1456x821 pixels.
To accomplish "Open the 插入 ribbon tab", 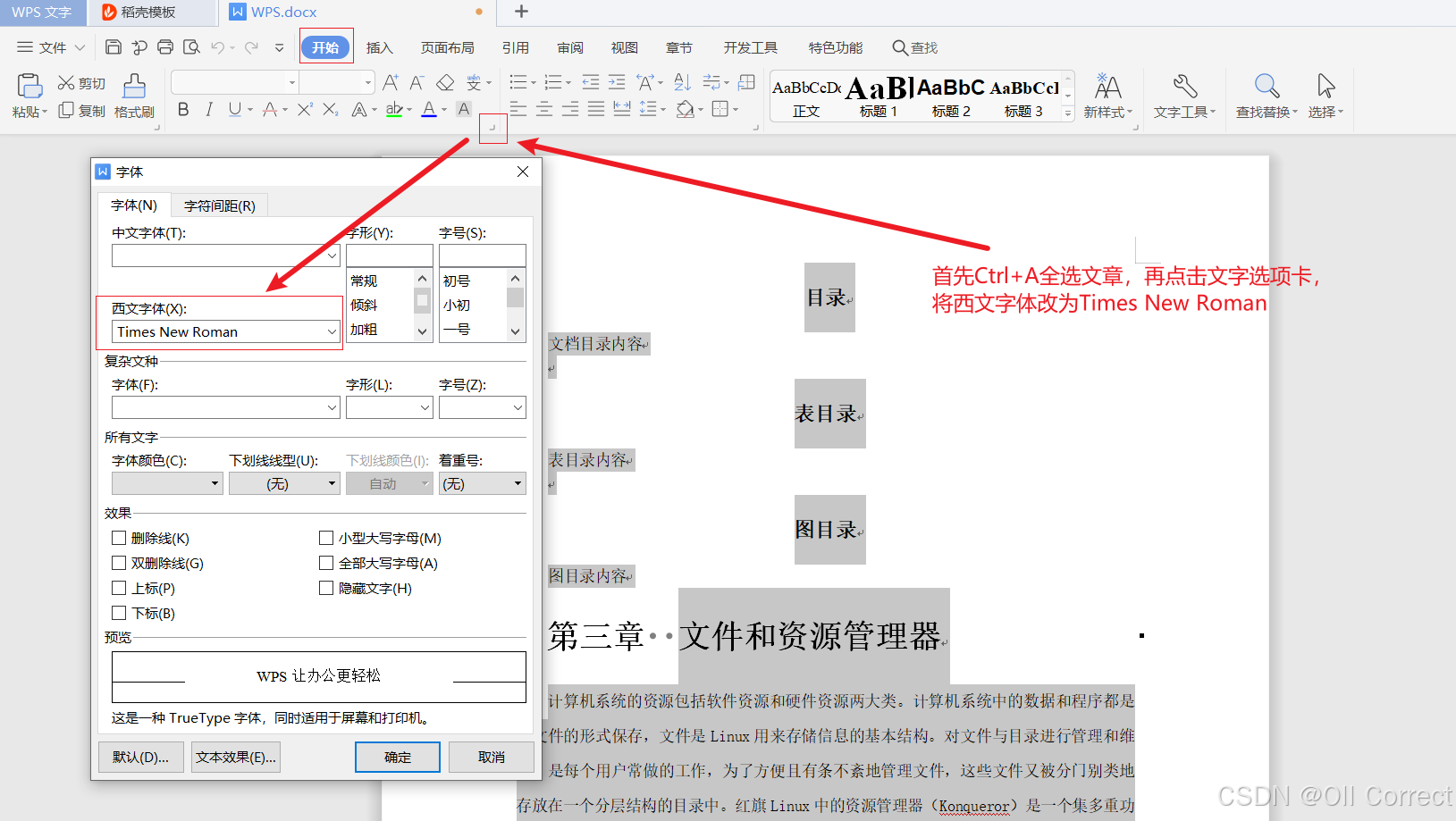I will [380, 47].
